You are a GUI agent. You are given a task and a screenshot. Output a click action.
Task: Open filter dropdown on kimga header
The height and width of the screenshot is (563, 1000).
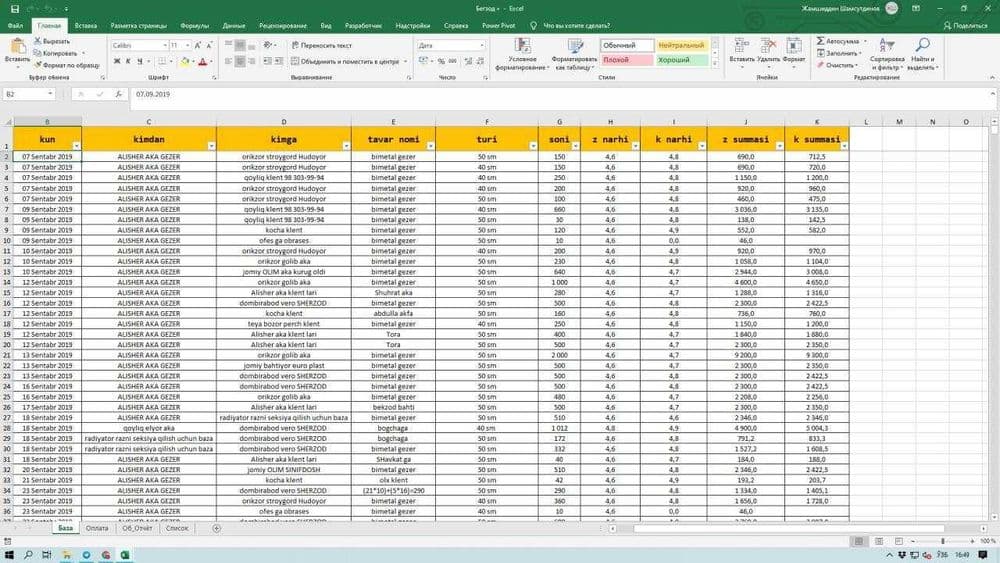346,146
